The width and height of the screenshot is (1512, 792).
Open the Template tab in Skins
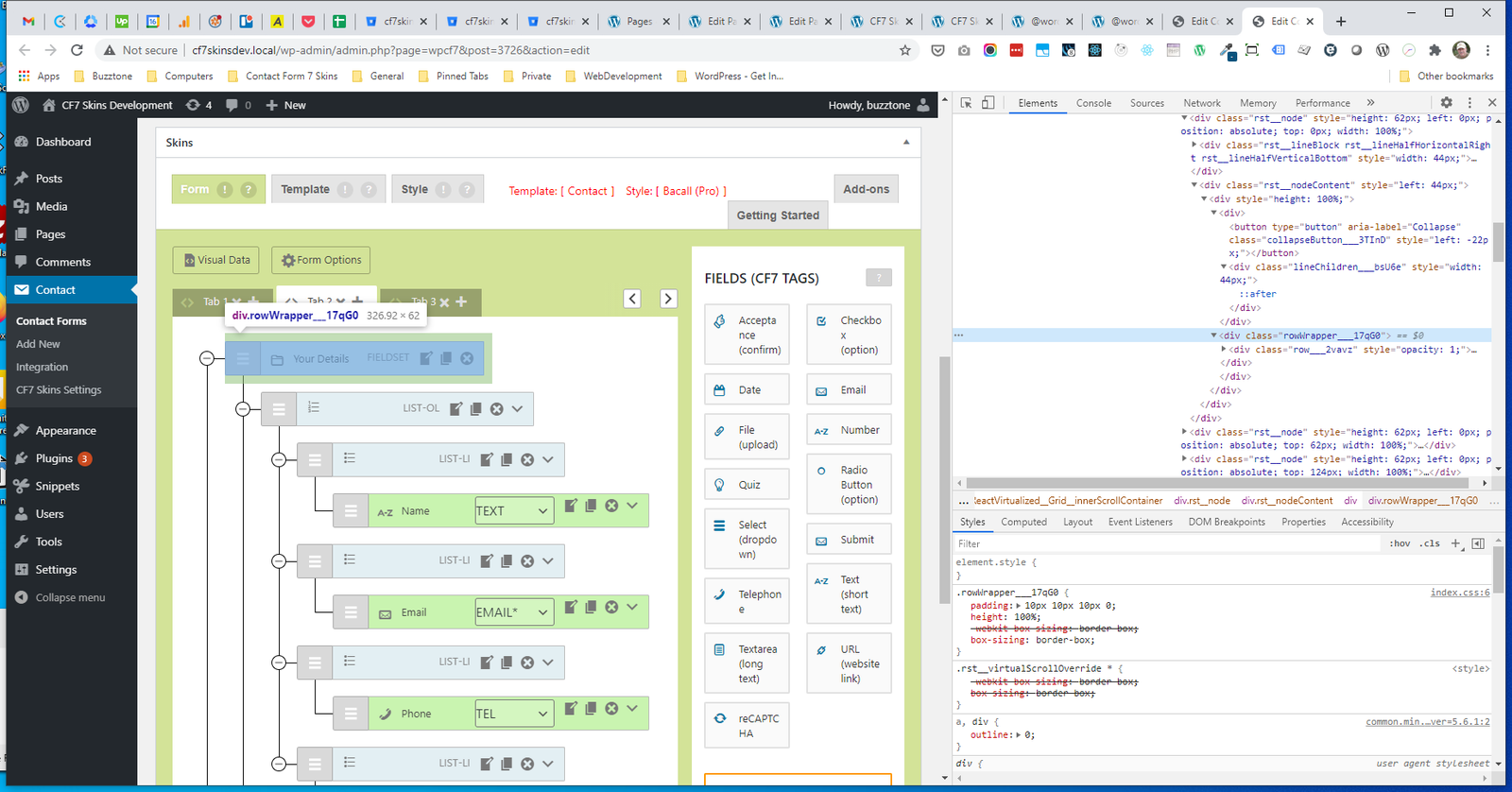coord(305,189)
